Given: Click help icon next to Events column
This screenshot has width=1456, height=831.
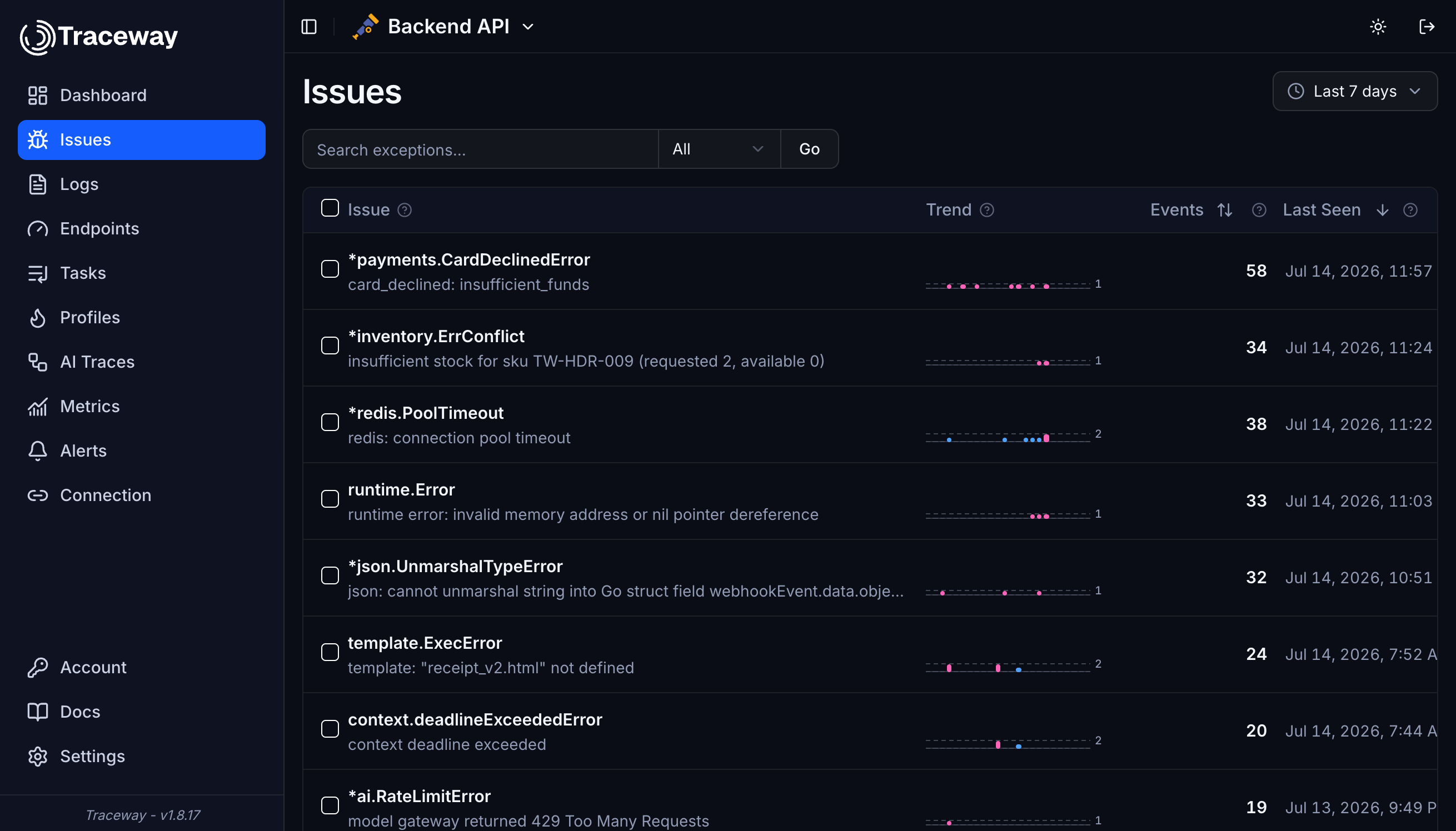Looking at the screenshot, I should (1259, 210).
